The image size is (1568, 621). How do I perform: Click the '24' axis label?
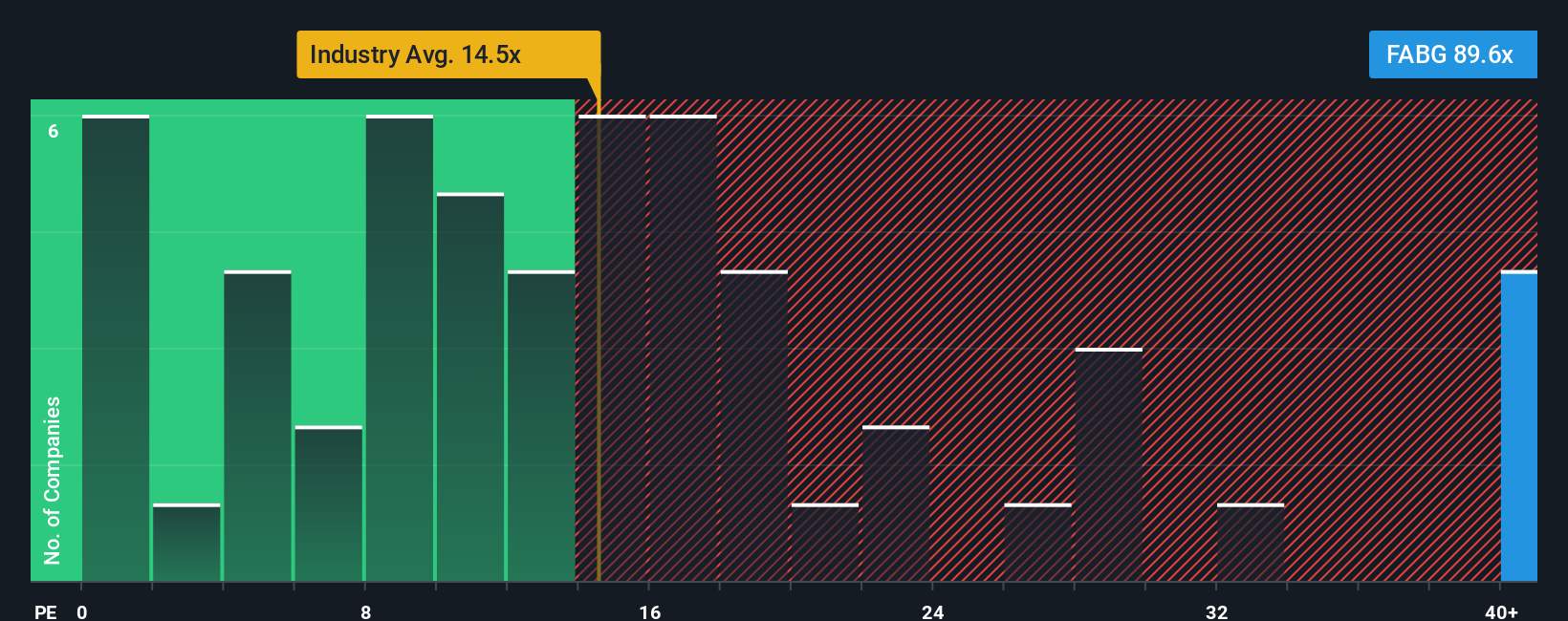933,611
